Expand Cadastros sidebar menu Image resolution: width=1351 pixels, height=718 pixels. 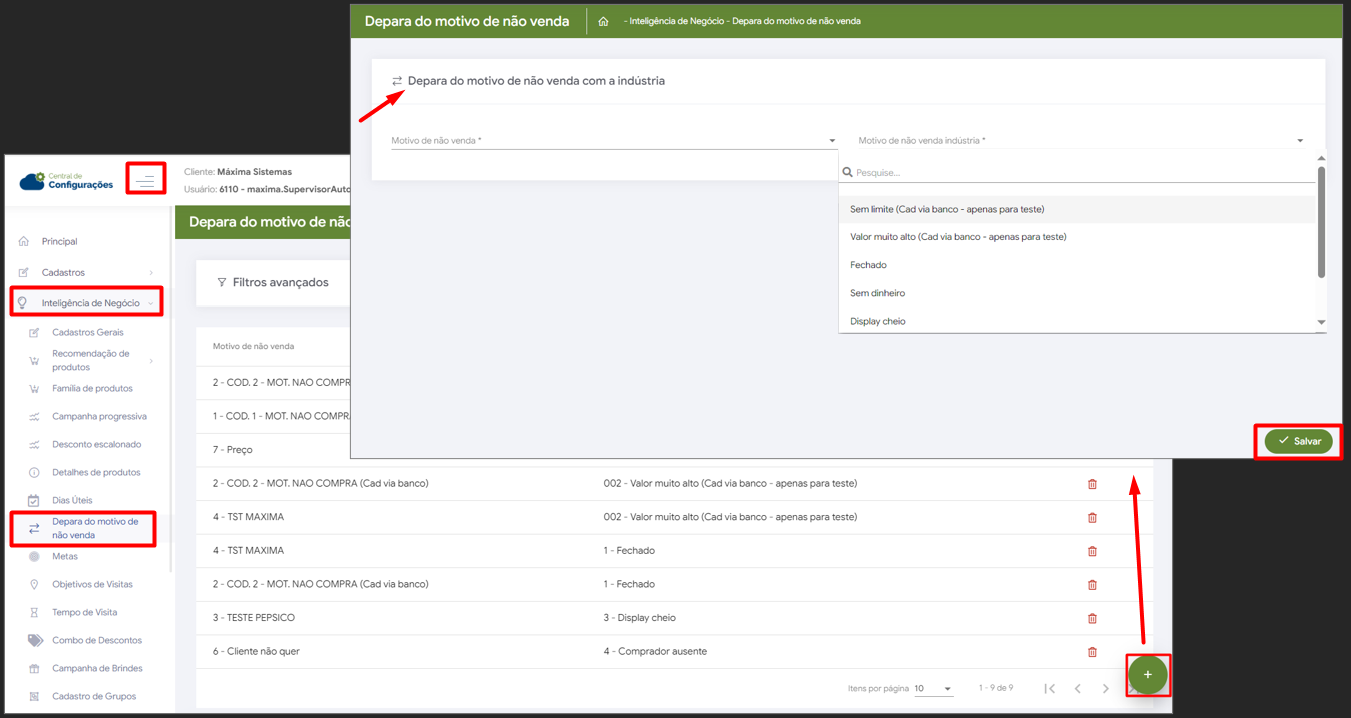[x=85, y=272]
